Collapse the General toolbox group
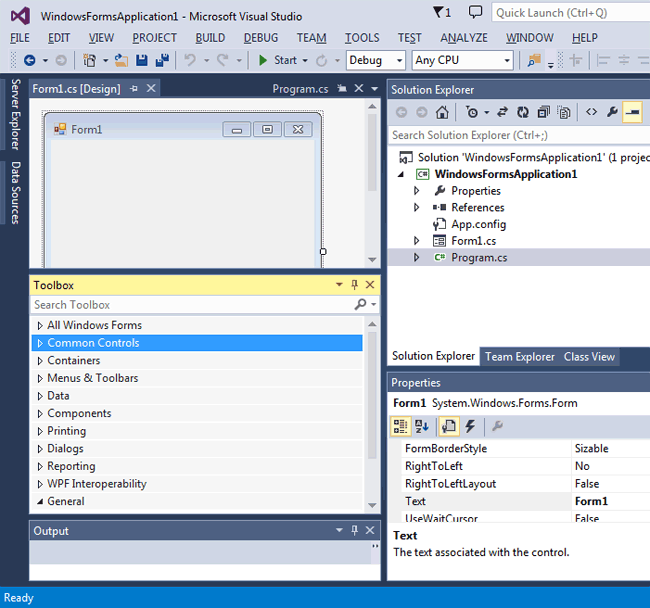This screenshot has height=608, width=650. pyautogui.click(x=40, y=501)
